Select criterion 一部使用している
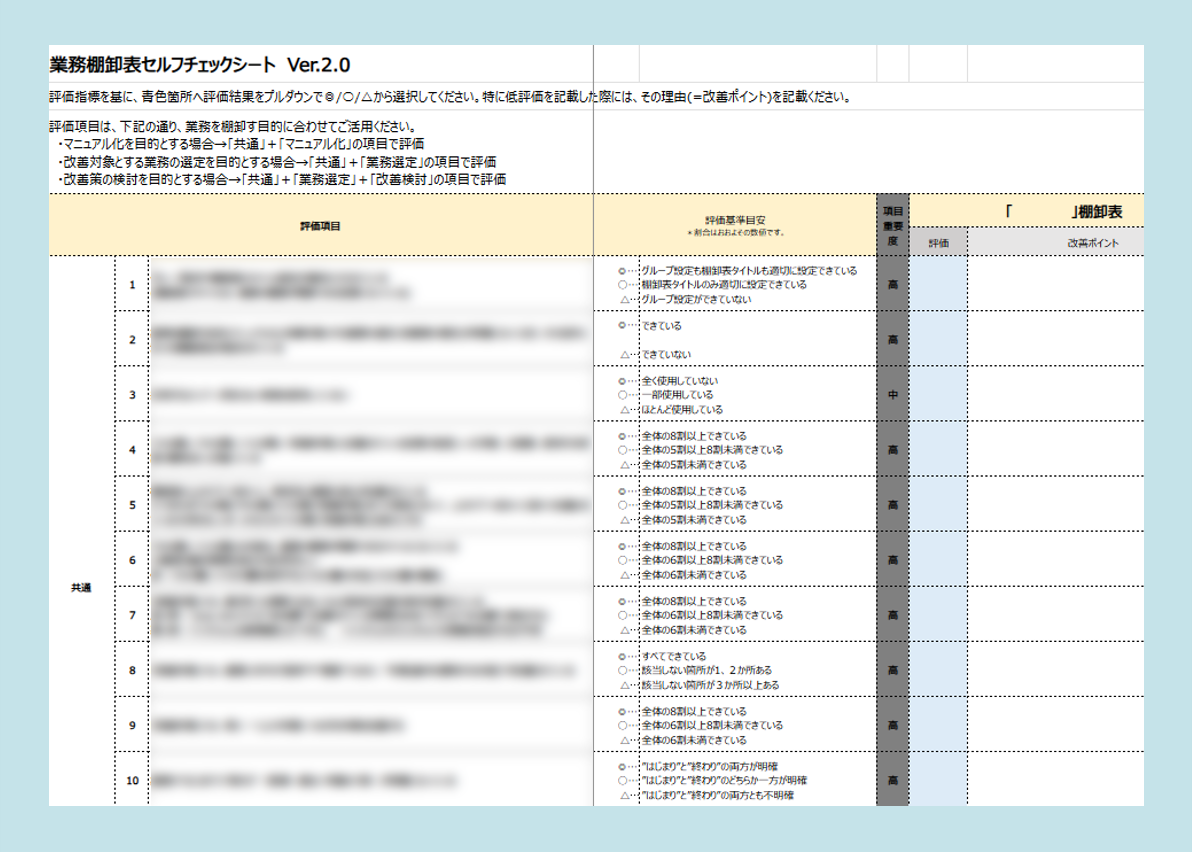1192x852 pixels. tap(677, 394)
